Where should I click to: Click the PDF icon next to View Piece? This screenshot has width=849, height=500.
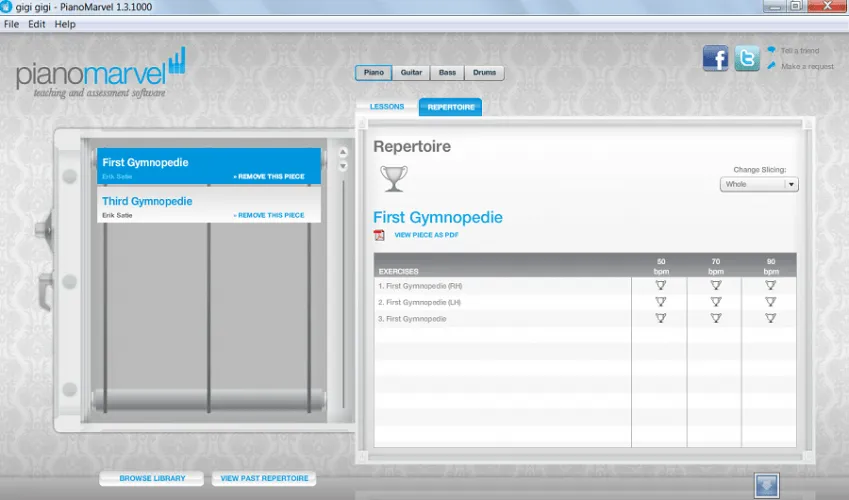pos(379,235)
